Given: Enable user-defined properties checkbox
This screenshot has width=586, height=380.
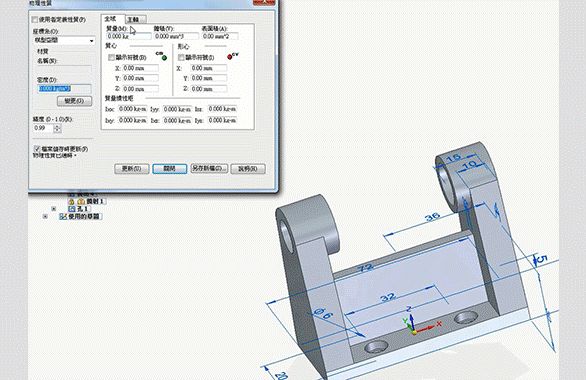Looking at the screenshot, I should (35, 19).
